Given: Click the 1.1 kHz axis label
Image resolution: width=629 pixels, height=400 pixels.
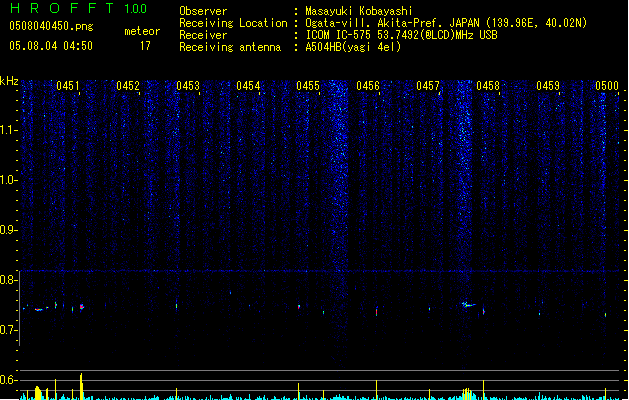Looking at the screenshot, I should pyautogui.click(x=9, y=130).
